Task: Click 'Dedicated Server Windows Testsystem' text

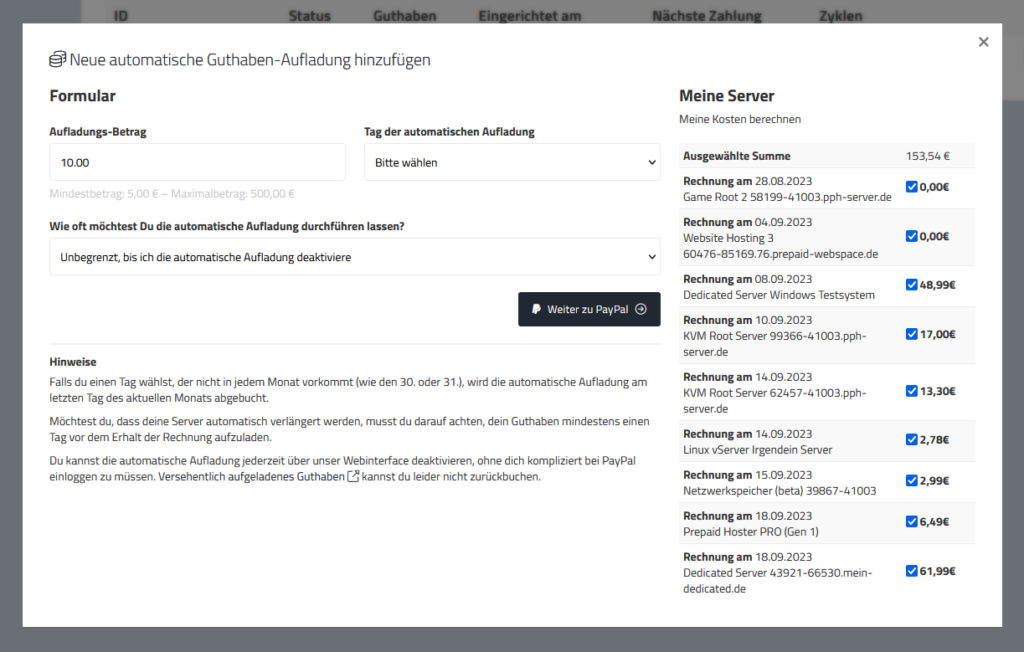Action: [x=779, y=295]
